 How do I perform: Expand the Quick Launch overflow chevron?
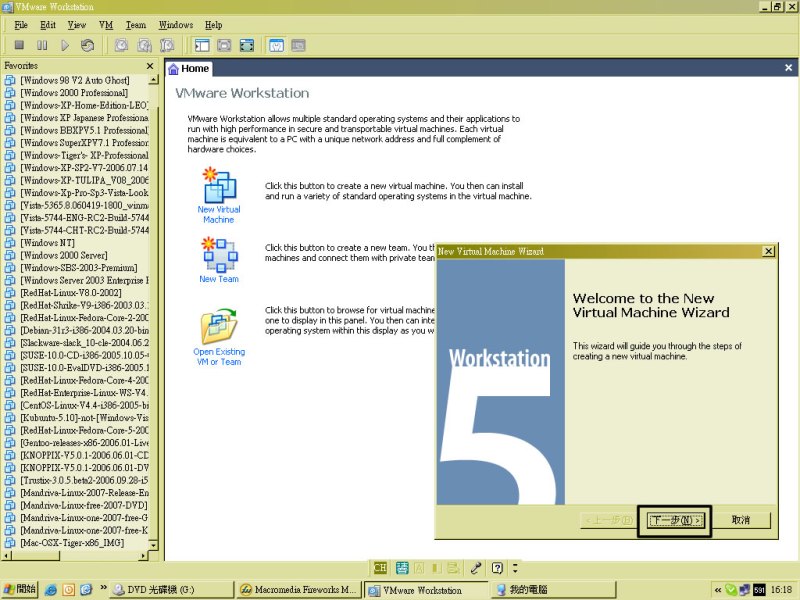coord(103,588)
